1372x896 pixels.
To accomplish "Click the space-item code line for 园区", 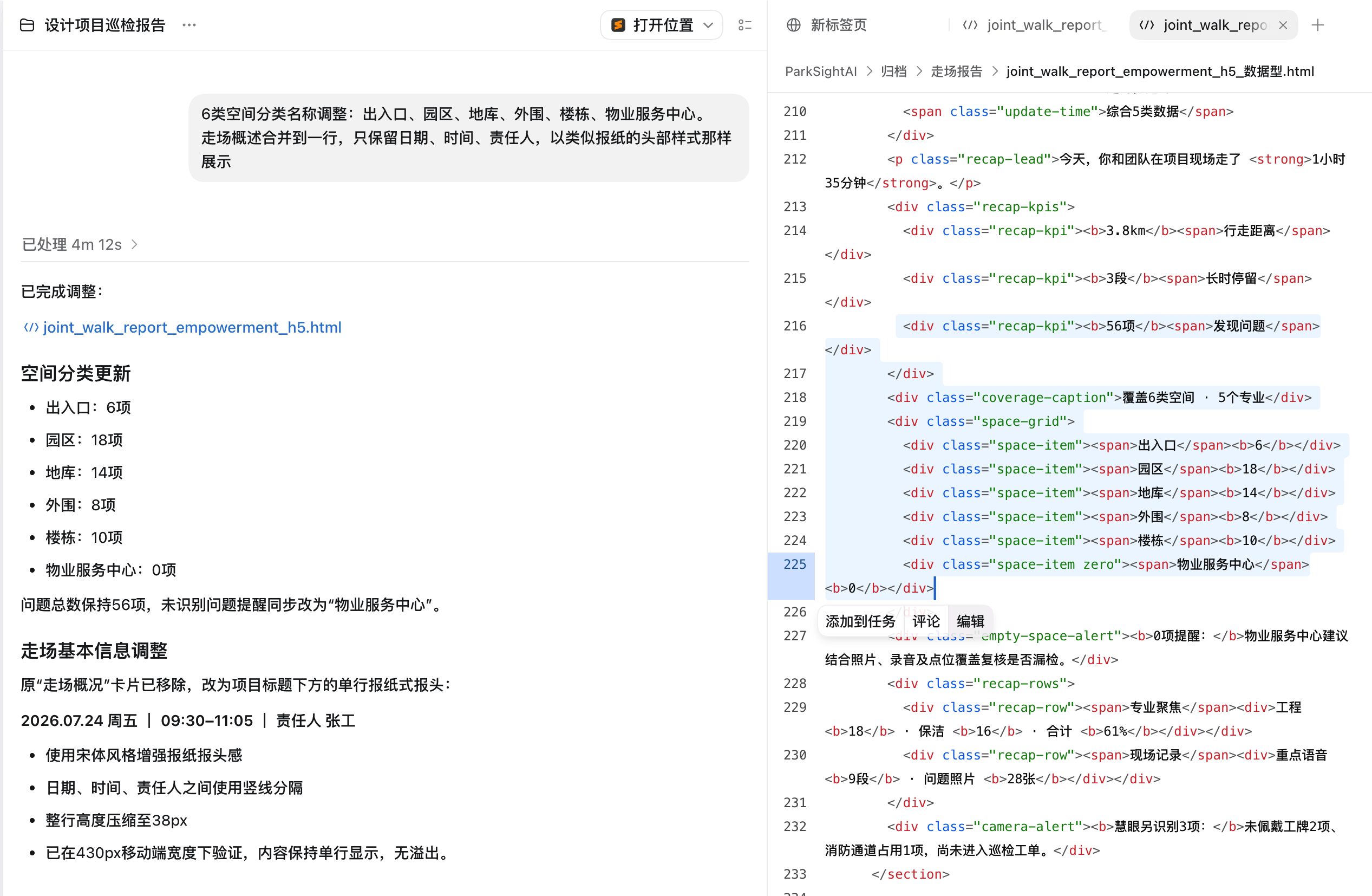I will (x=1119, y=469).
